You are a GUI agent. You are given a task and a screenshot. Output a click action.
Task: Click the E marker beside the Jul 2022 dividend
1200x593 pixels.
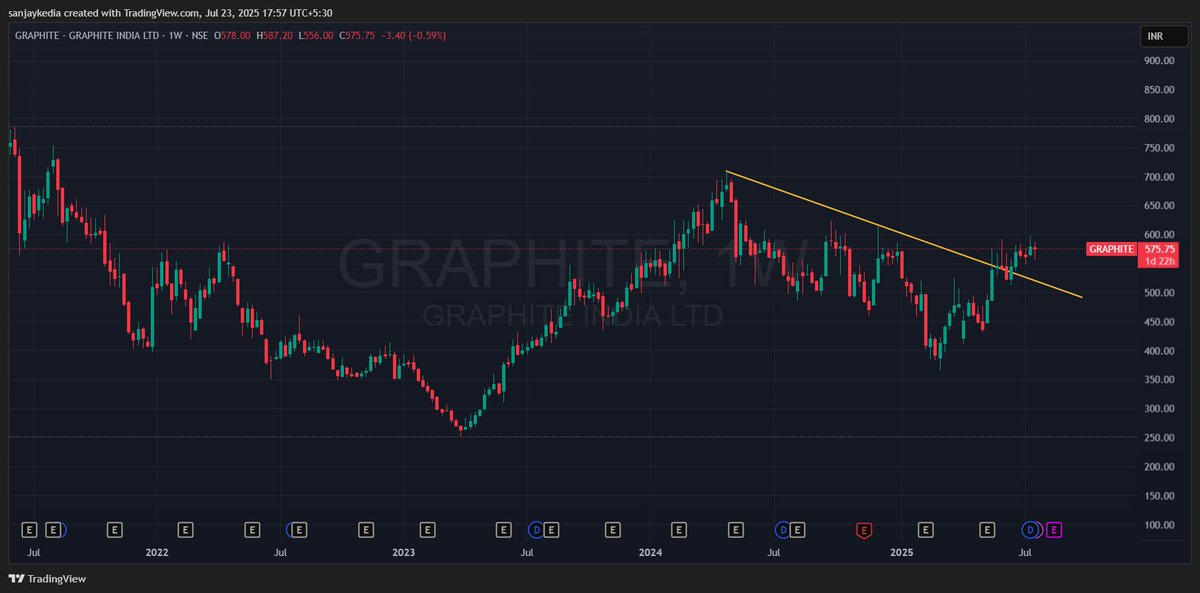click(301, 529)
